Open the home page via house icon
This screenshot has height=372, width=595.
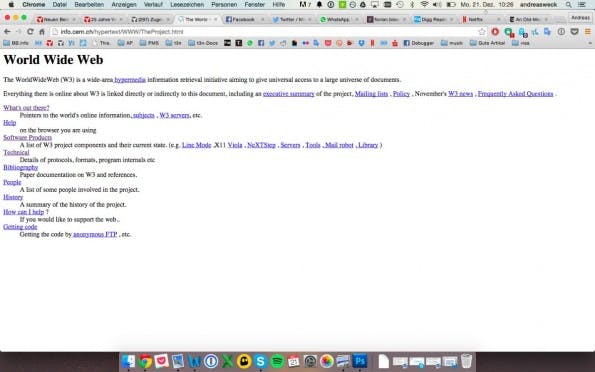(42, 32)
